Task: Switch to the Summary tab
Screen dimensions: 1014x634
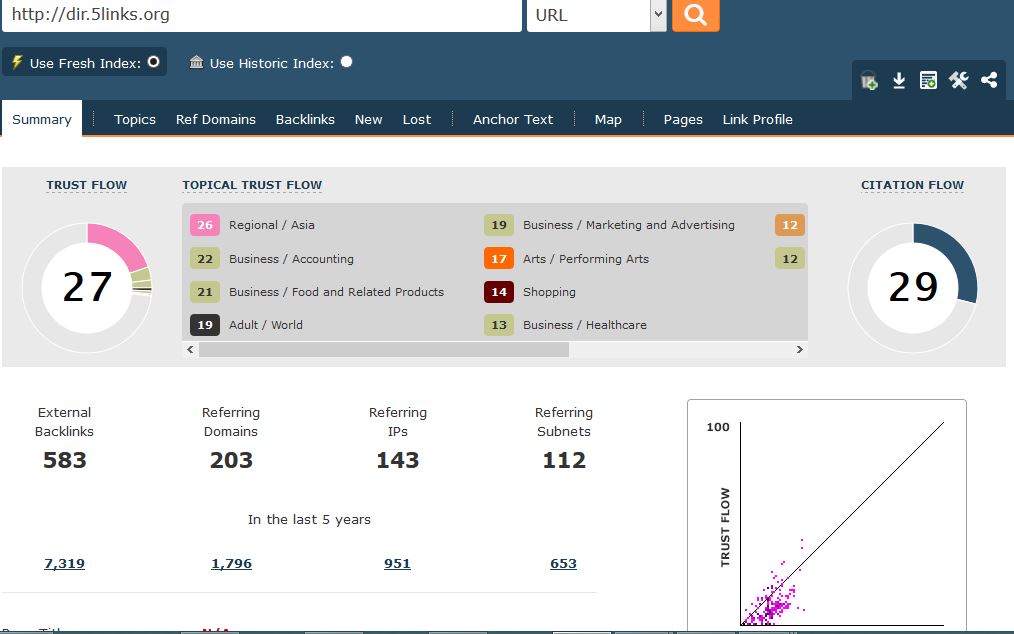Action: point(42,119)
